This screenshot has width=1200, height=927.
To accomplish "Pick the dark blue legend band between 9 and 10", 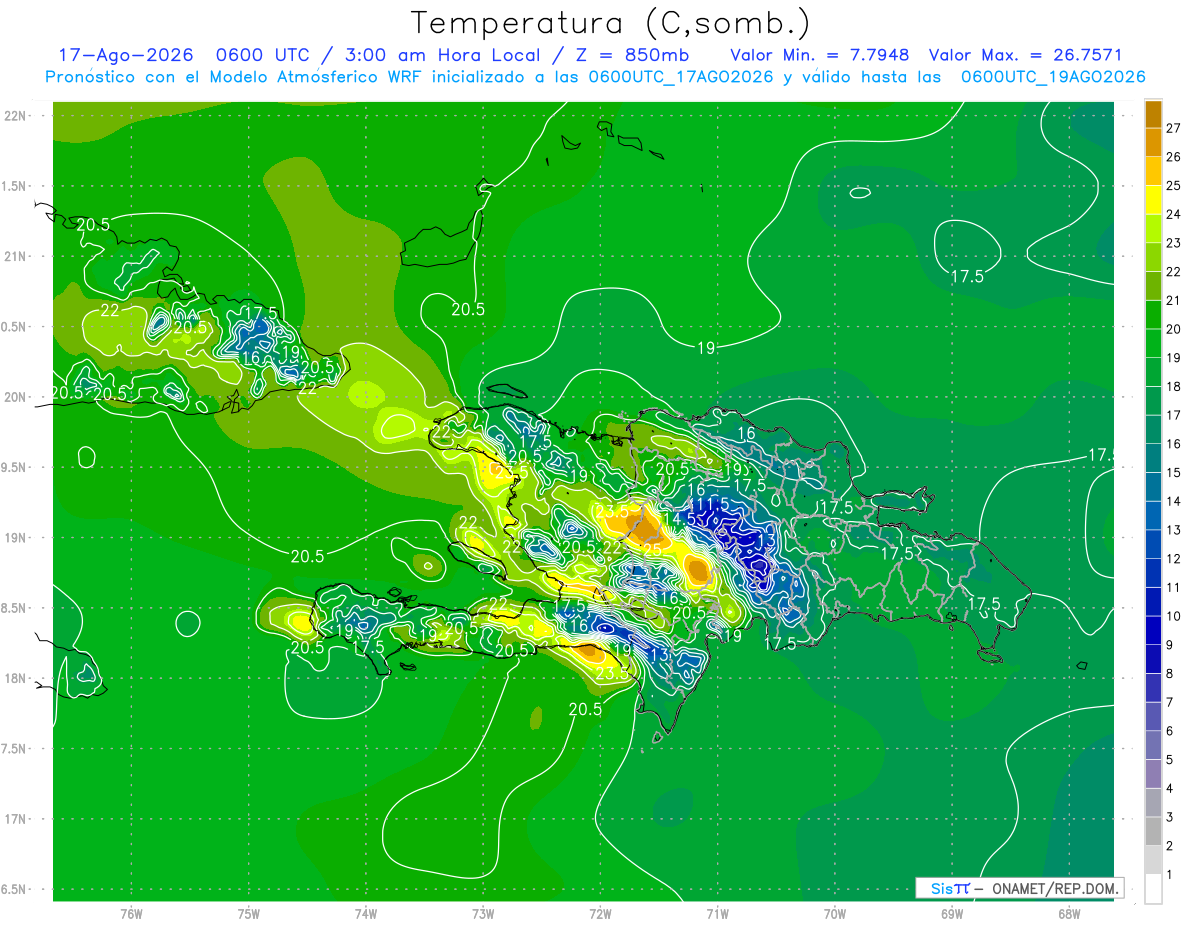I will coord(1154,630).
